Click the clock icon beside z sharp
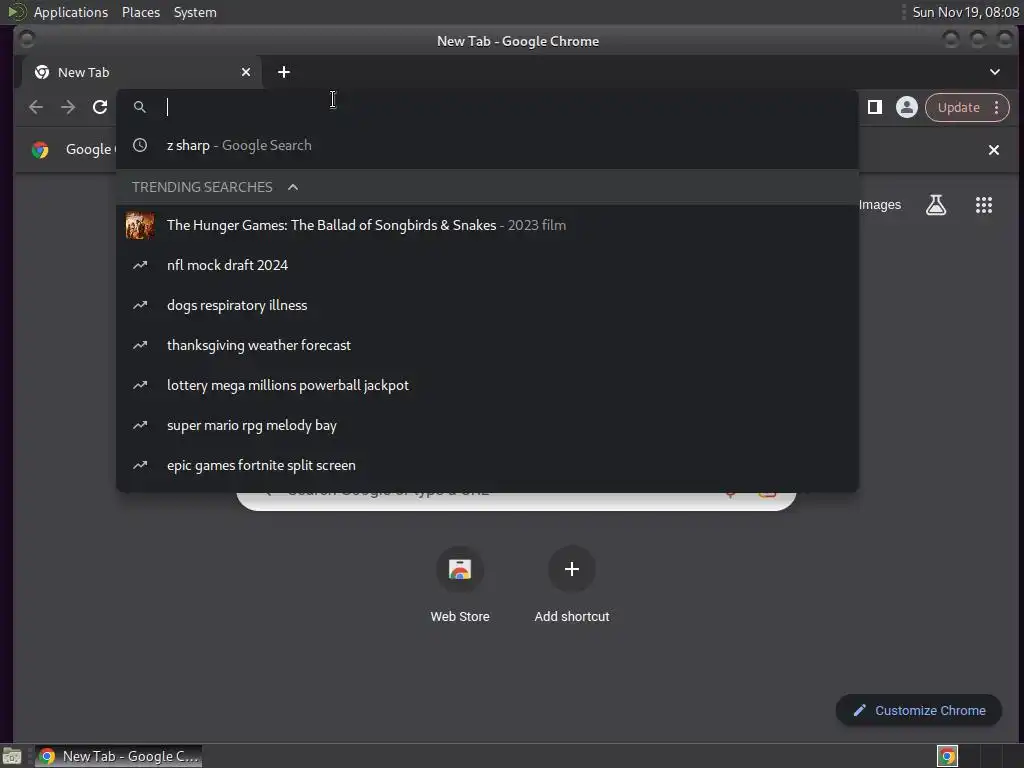 (140, 145)
